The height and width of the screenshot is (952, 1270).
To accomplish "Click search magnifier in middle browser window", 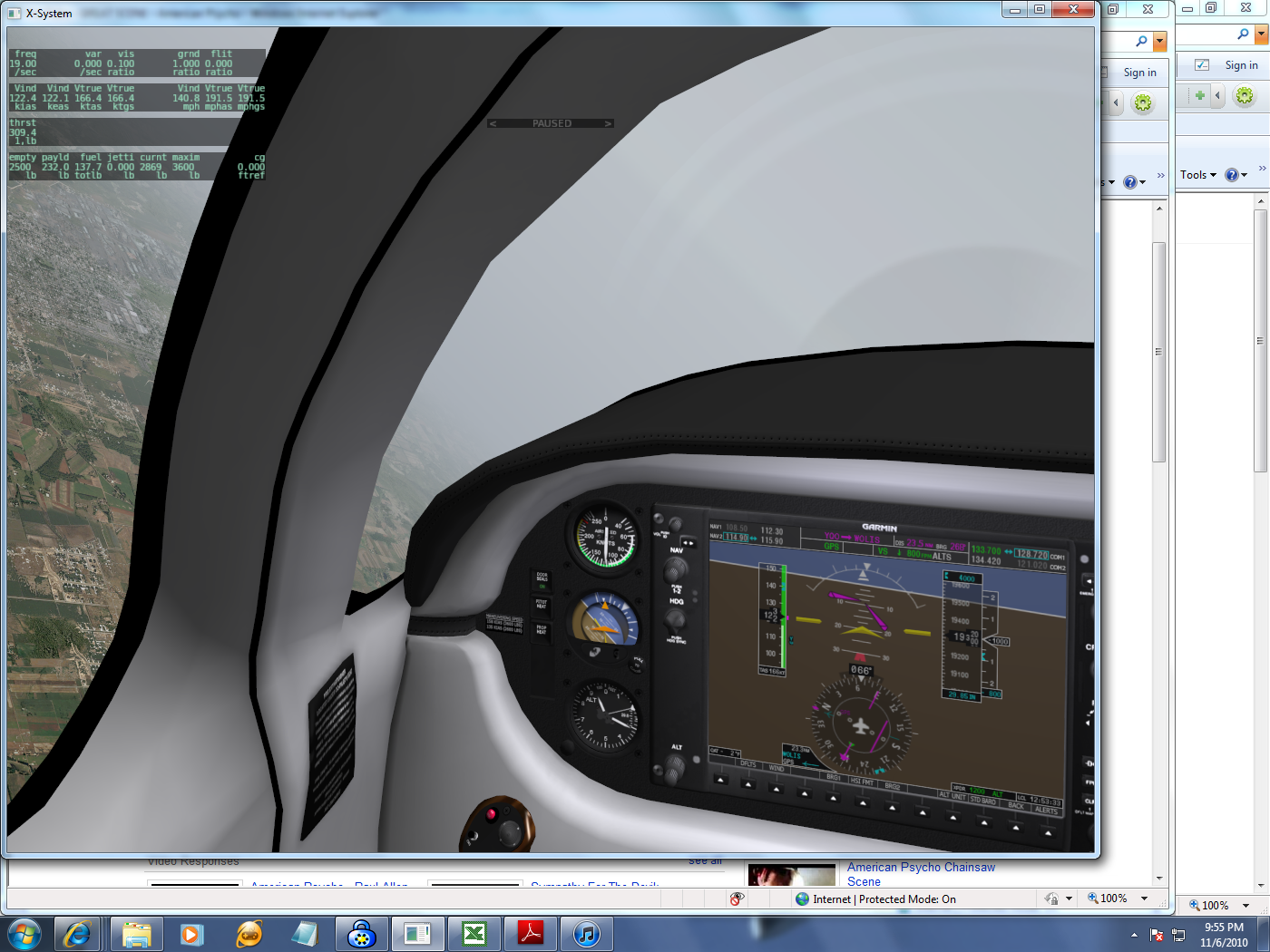I will 1141,42.
